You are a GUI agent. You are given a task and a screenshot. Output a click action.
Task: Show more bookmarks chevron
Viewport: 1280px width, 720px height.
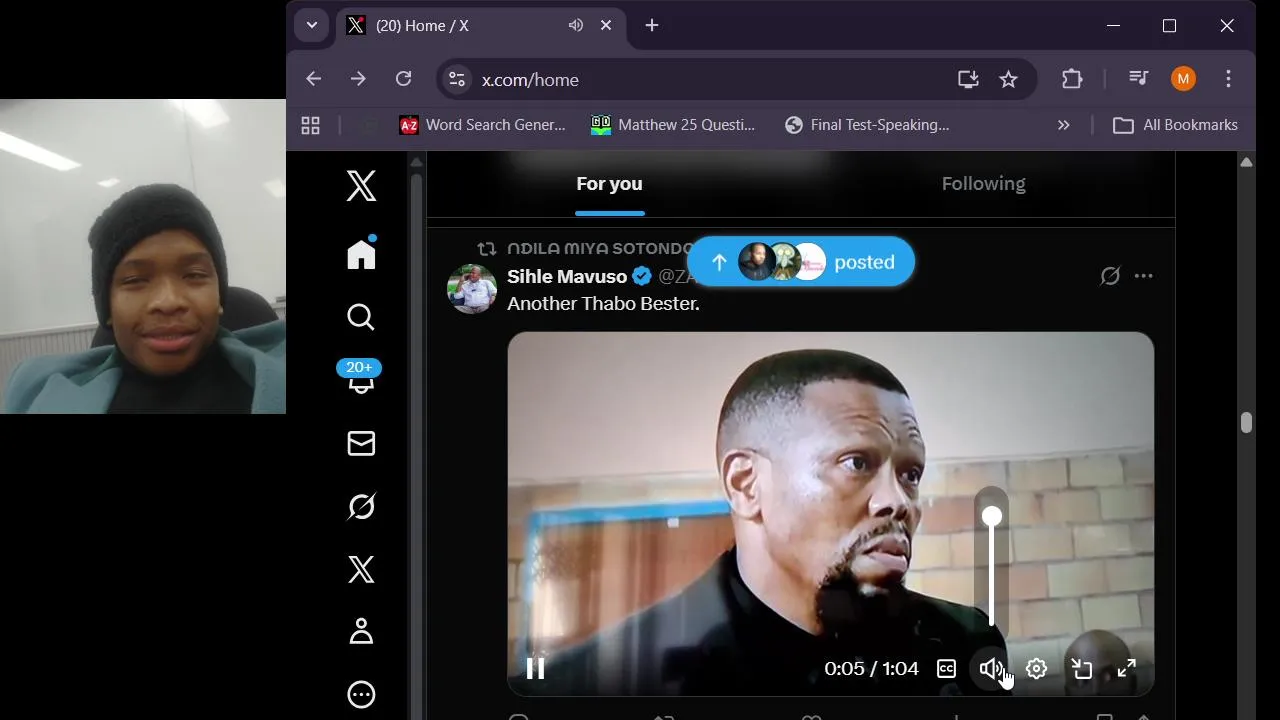[x=1063, y=125]
